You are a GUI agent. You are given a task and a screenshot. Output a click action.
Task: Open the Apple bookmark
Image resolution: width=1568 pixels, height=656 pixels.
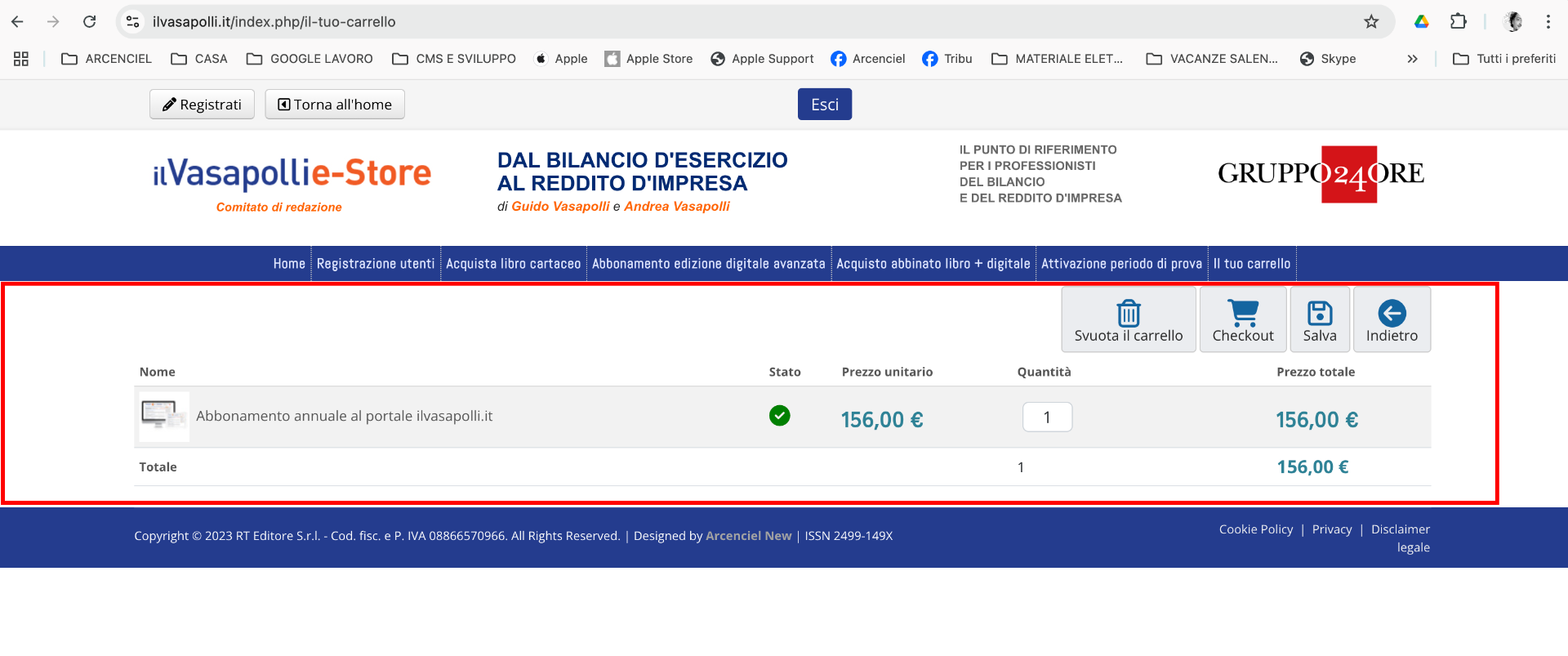[x=561, y=59]
